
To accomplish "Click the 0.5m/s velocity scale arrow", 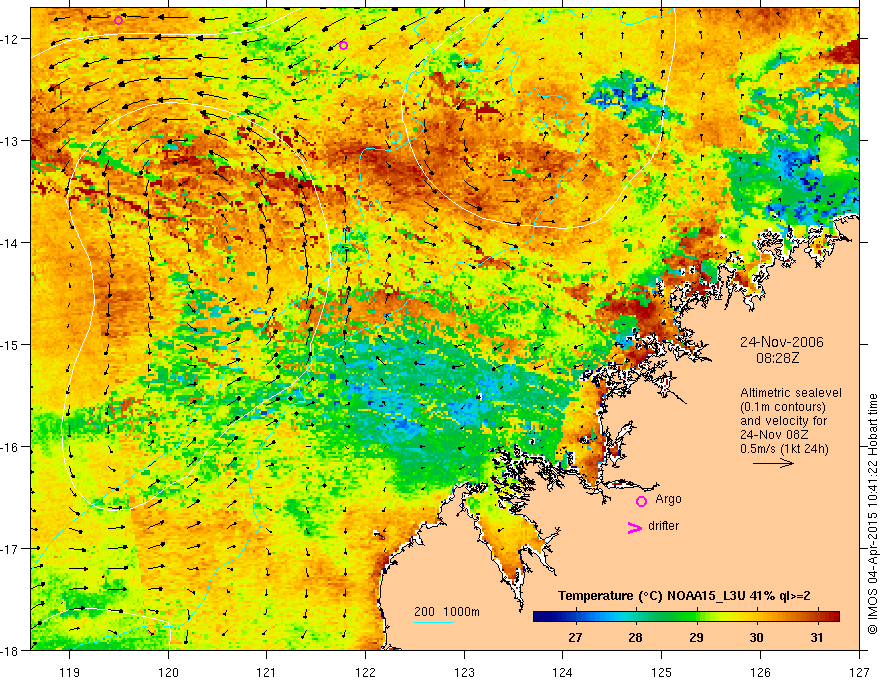I will tap(773, 463).
